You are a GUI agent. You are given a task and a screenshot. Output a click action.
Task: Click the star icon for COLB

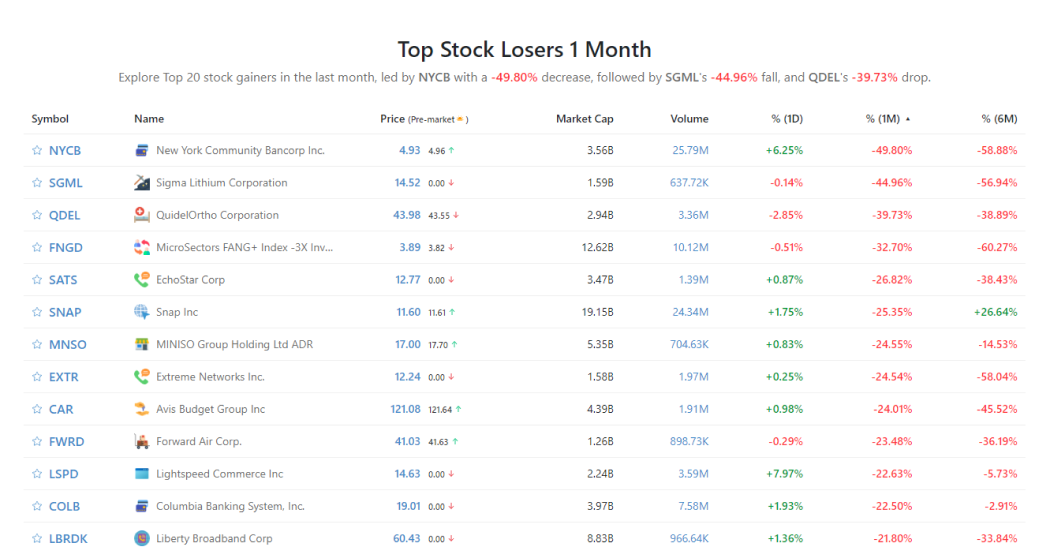[37, 506]
